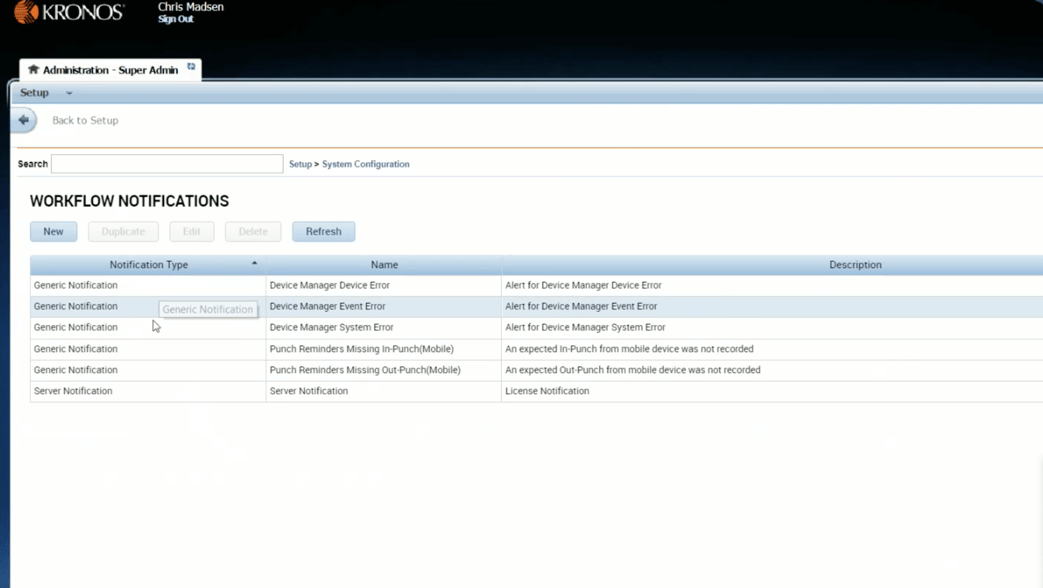This screenshot has height=588, width=1043.
Task: Click the home icon on the Administration tab
Action: click(31, 70)
